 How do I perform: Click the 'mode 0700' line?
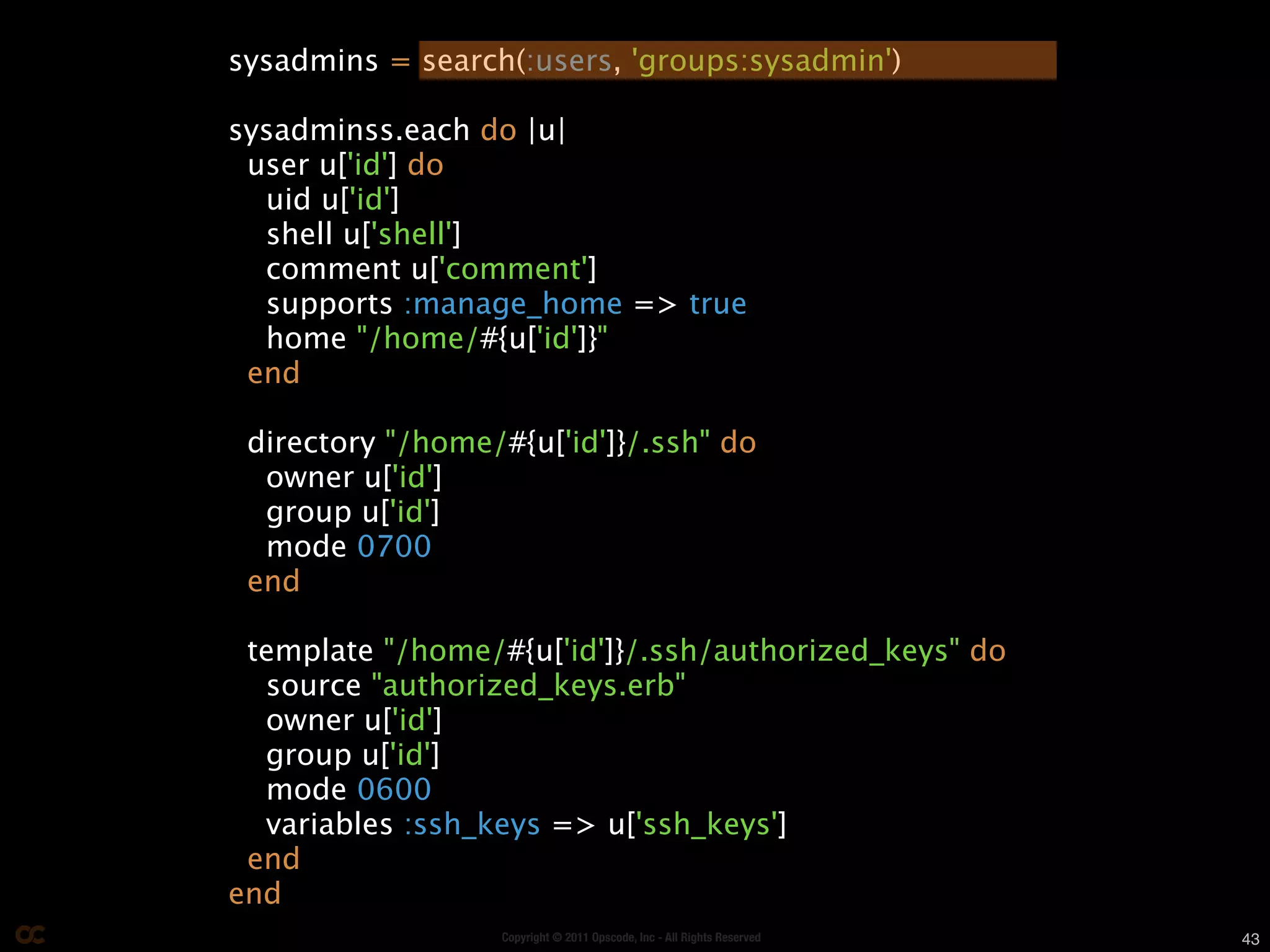point(349,547)
